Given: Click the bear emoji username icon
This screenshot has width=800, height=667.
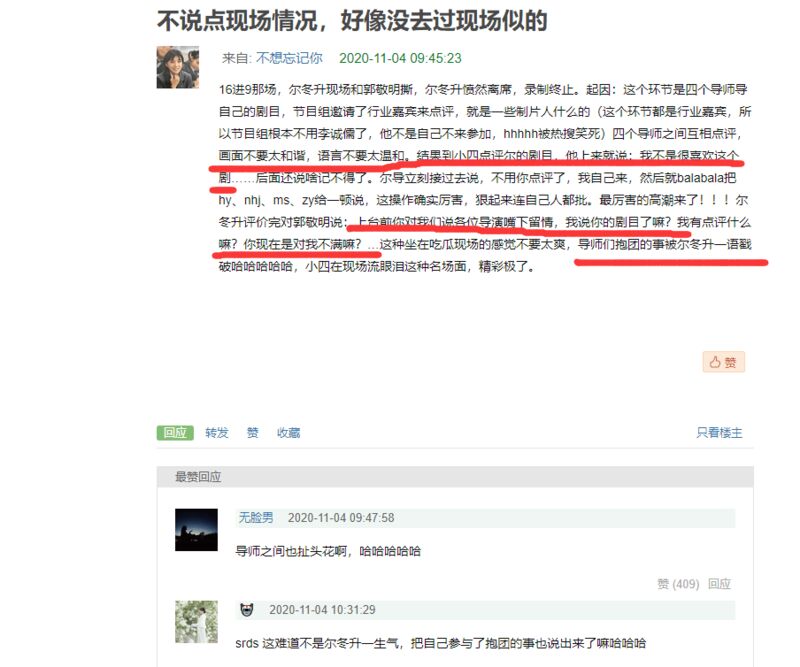Looking at the screenshot, I should click(x=246, y=609).
